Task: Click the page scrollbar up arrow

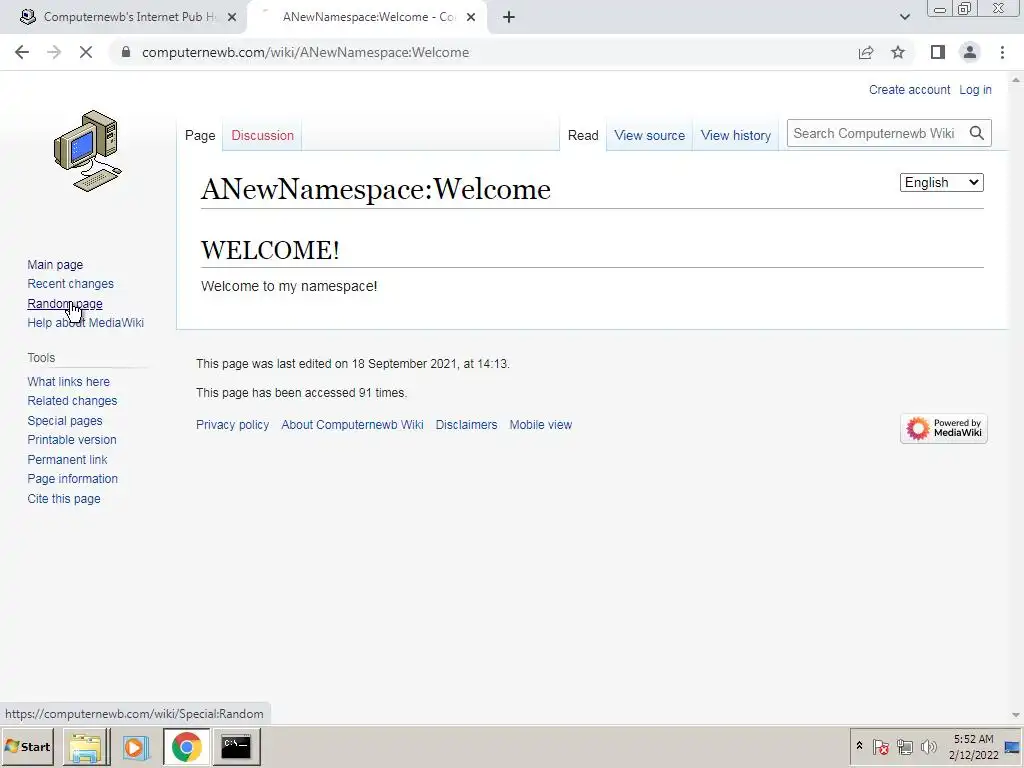Action: click(x=1016, y=80)
